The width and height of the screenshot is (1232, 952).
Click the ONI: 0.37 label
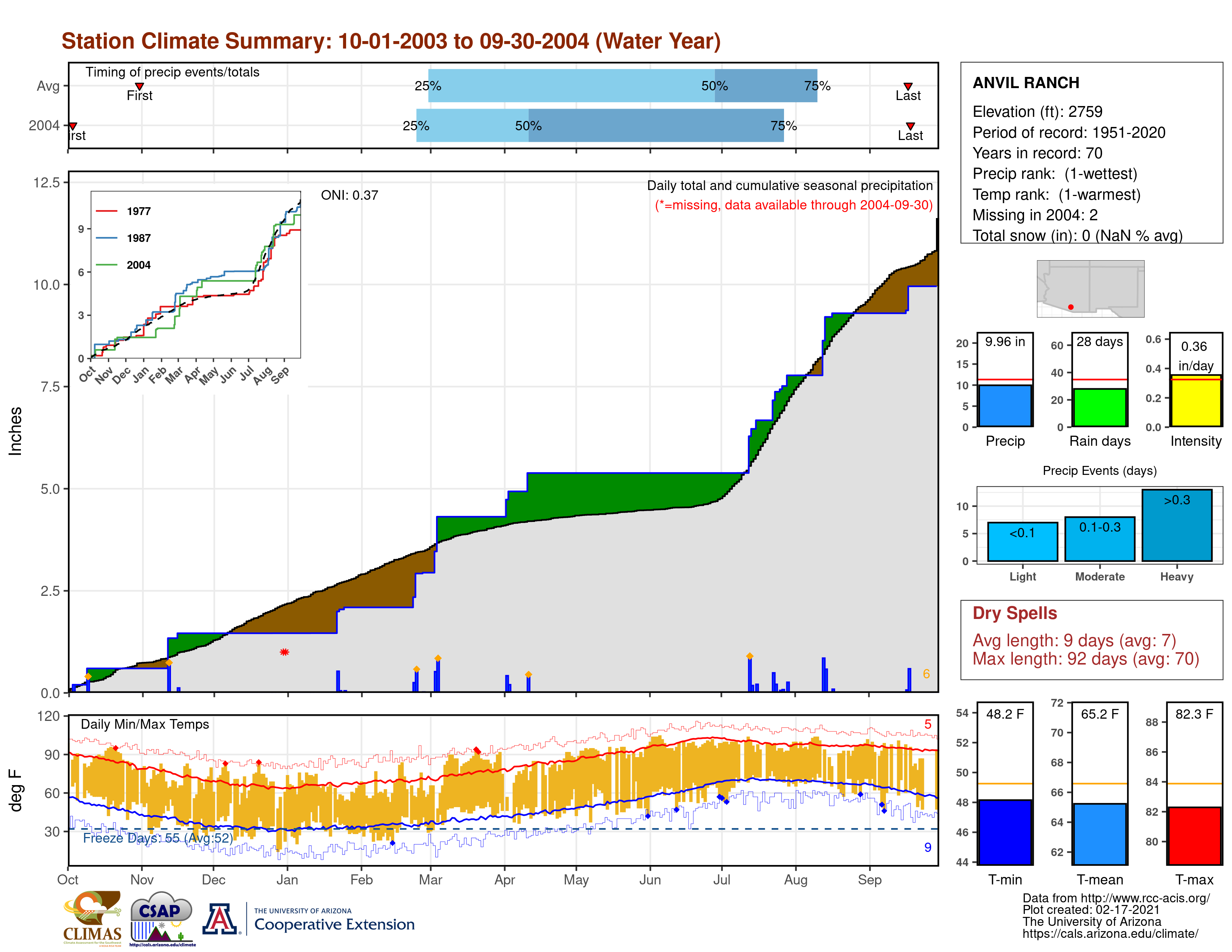pos(349,195)
